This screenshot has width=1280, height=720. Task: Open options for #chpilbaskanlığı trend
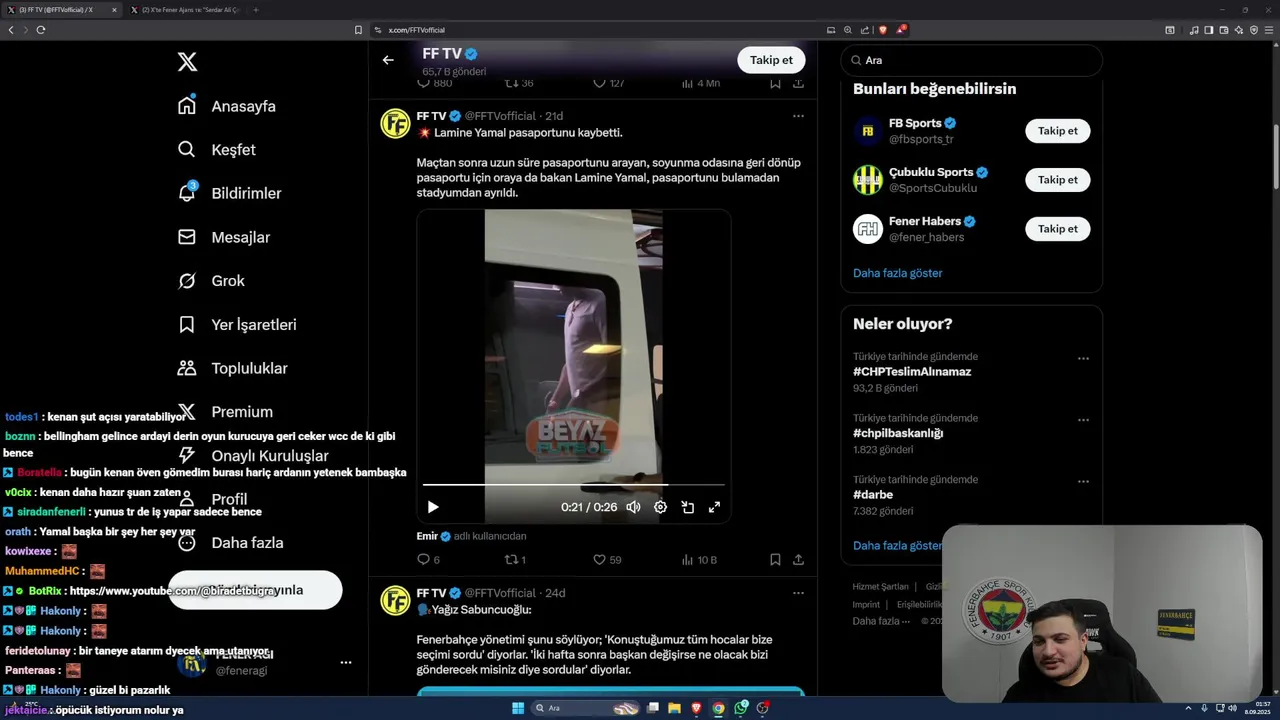(x=1083, y=420)
